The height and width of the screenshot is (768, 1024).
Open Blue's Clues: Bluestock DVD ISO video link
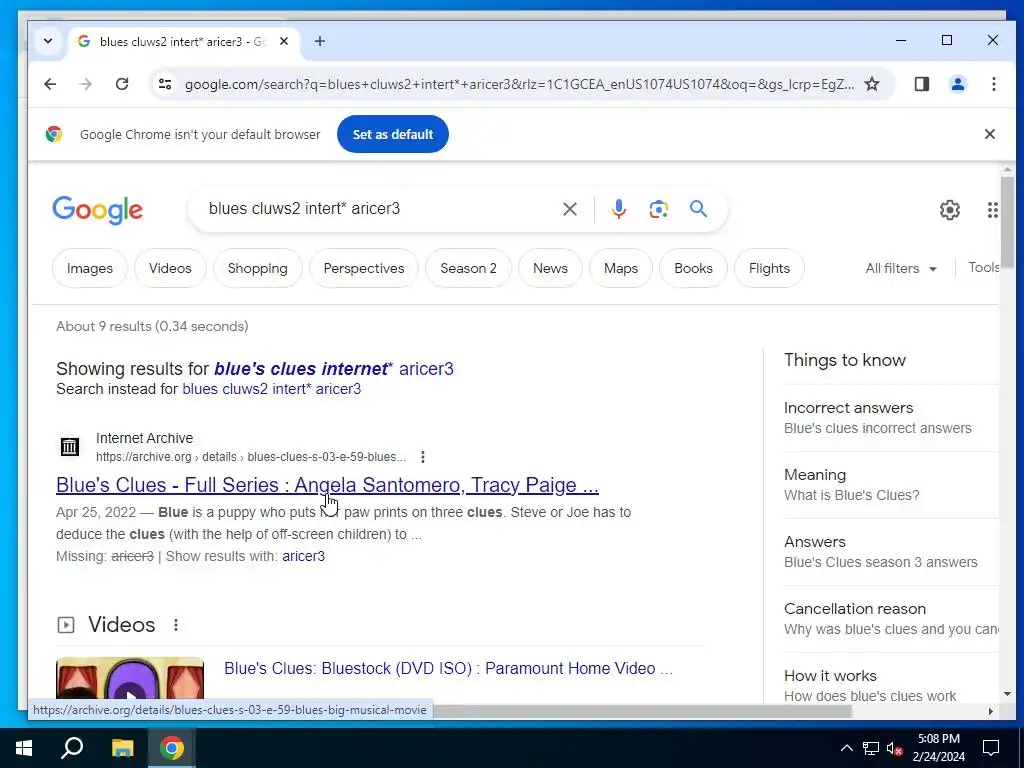click(x=448, y=668)
